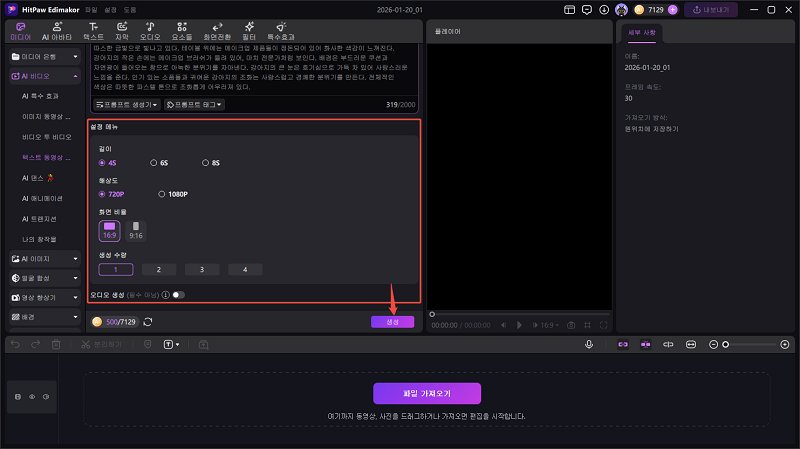
Task: Click the player crop icon
Action: tap(587, 325)
